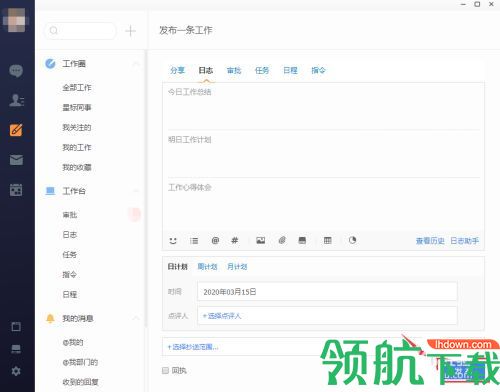Add a topic with the # icon
The width and height of the screenshot is (500, 392).
click(235, 240)
